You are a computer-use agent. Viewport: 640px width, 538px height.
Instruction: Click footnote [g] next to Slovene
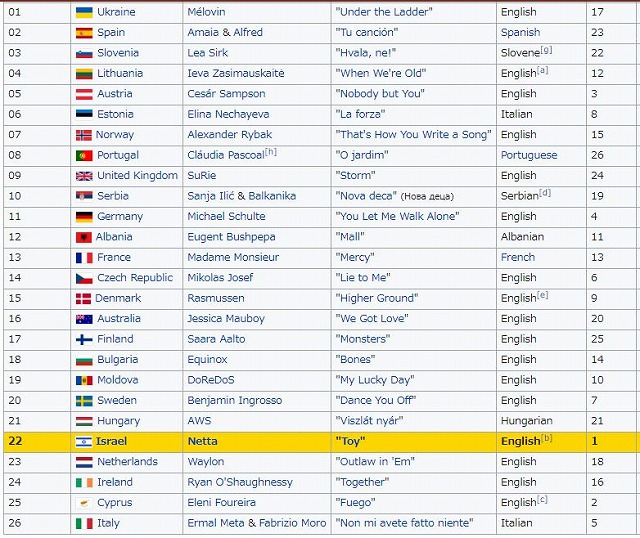(x=547, y=50)
